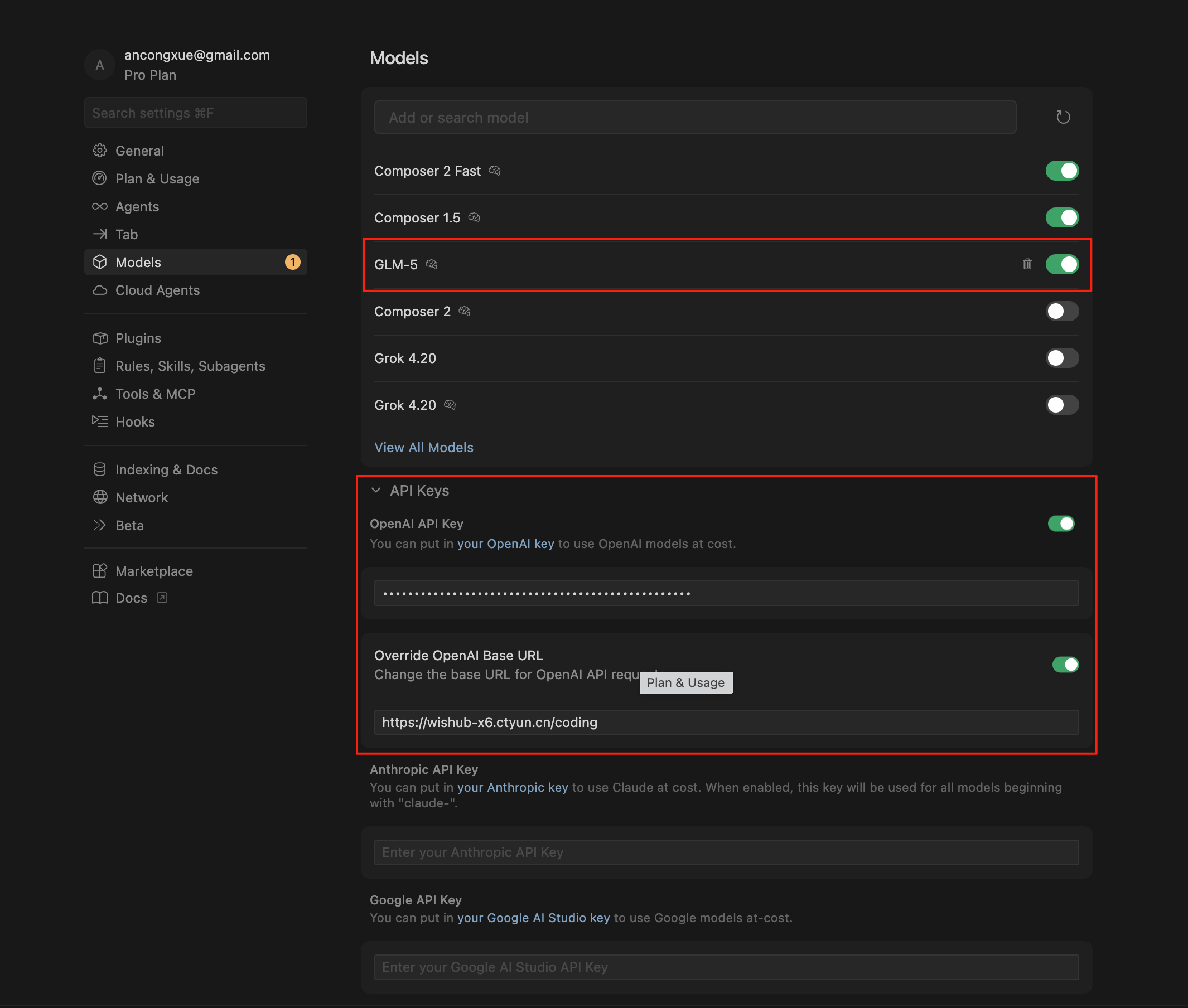
Task: Enable the Composer 2 model toggle
Action: (1061, 312)
